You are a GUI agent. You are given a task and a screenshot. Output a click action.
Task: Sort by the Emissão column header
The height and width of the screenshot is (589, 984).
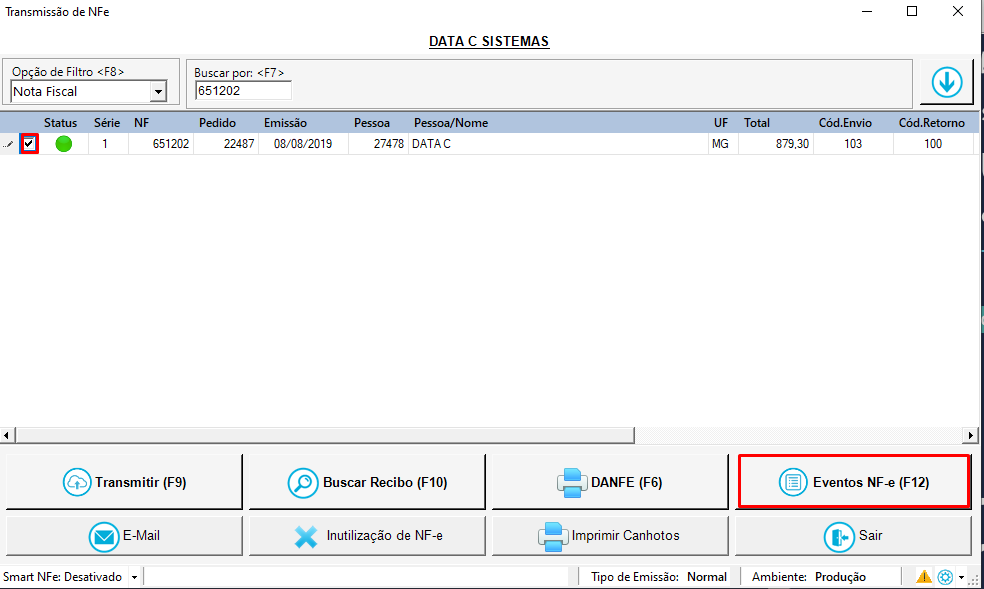[x=285, y=123]
